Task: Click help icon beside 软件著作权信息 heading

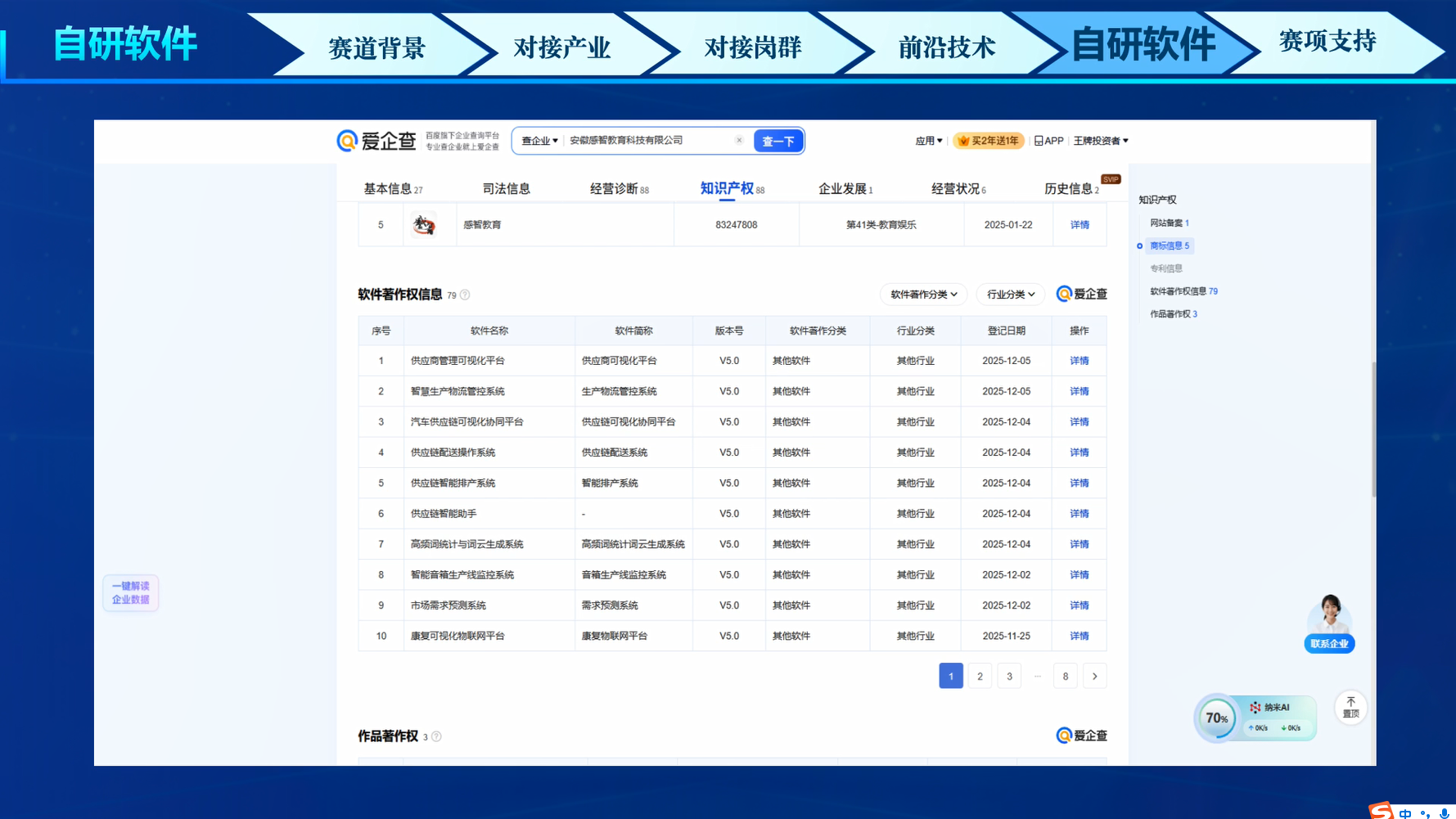Action: (465, 295)
